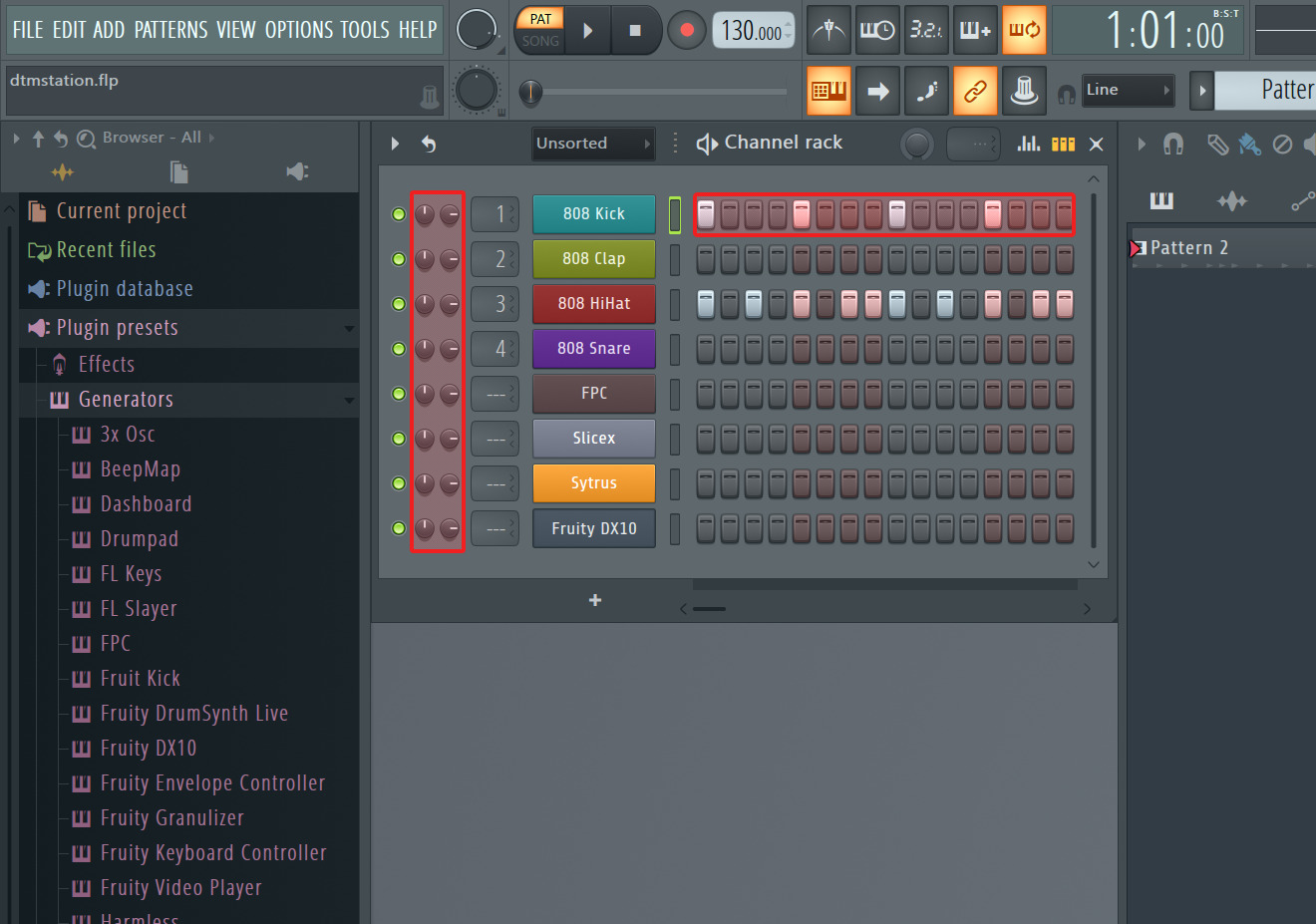Select the playlist mute/delete circle tool
The height and width of the screenshot is (924, 1316).
[x=1283, y=145]
